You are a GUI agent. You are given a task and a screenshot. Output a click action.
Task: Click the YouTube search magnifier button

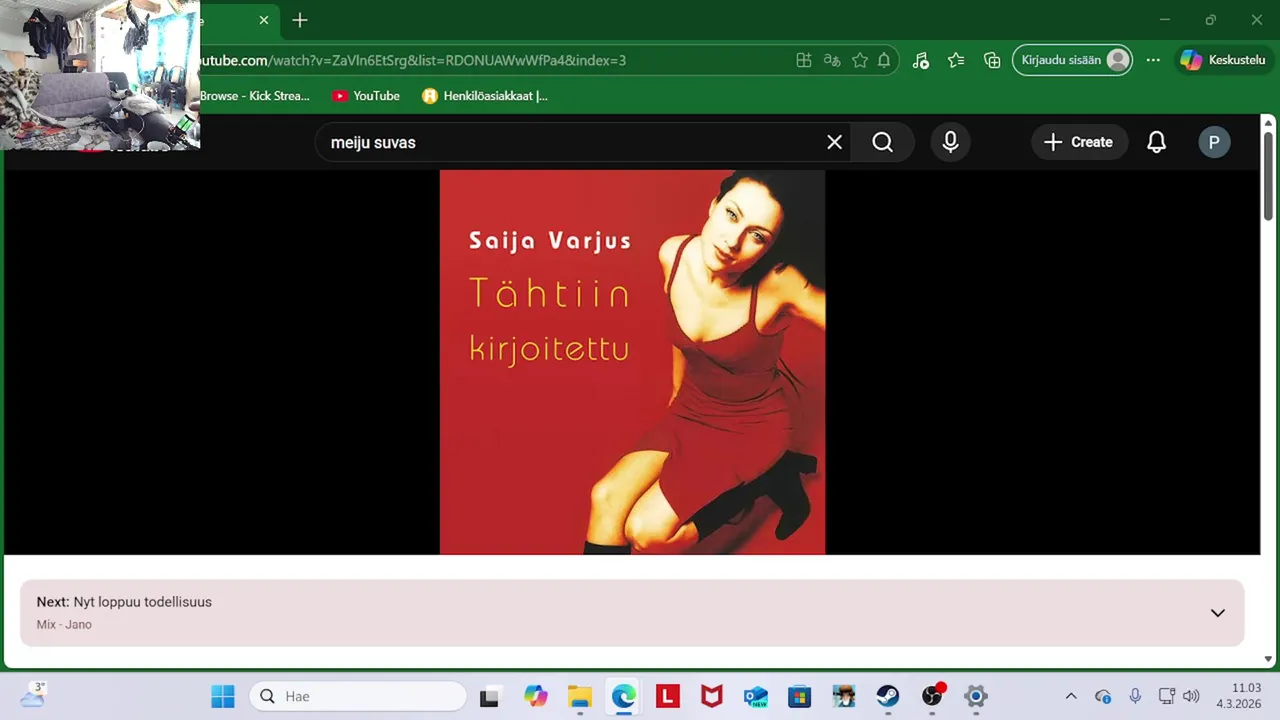[882, 142]
